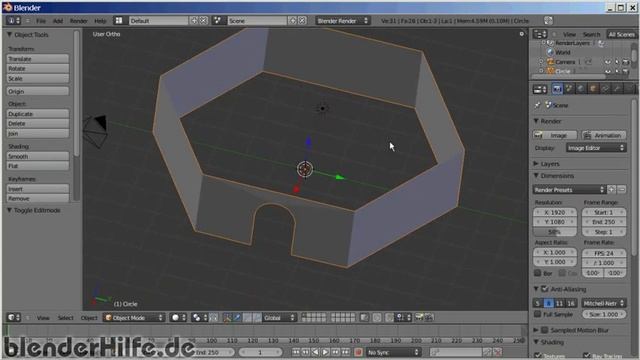Click the Insert keyframes button
The width and height of the screenshot is (640, 360).
[38, 189]
